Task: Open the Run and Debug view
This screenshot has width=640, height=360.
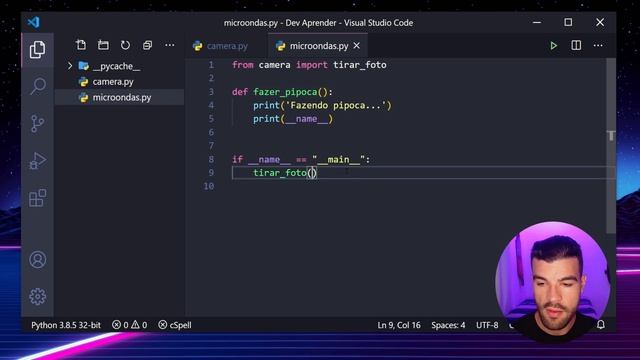Action: pos(37,161)
